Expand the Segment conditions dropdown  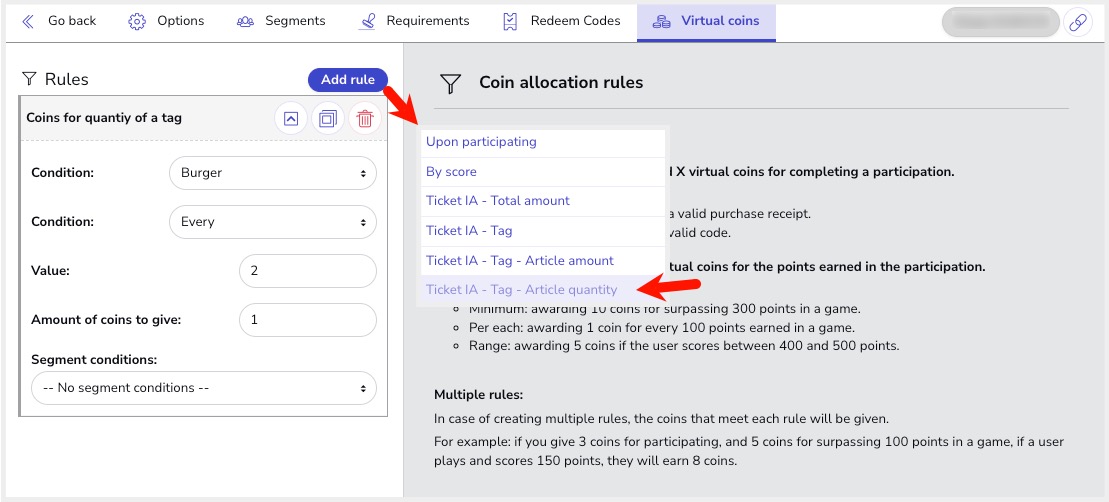204,388
